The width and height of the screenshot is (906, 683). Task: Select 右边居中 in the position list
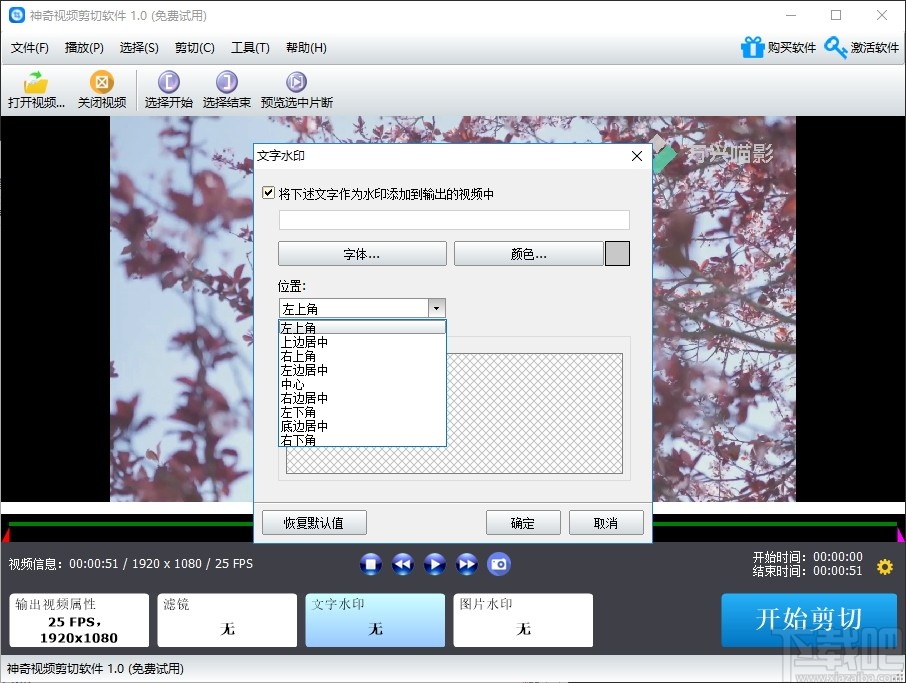tap(362, 398)
